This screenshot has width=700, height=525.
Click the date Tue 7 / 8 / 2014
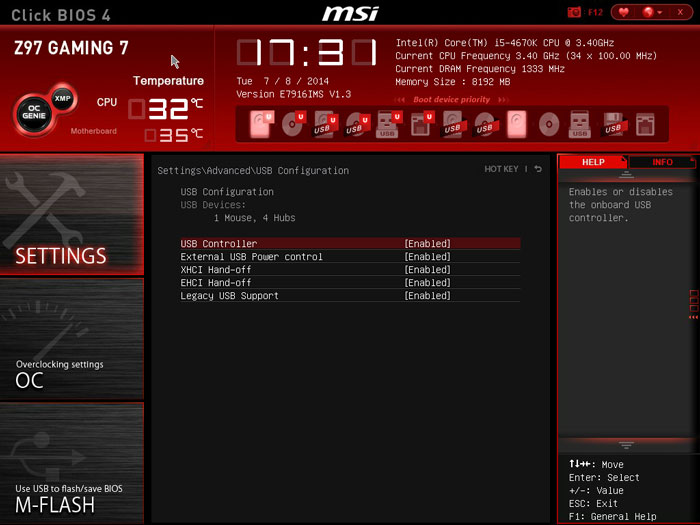click(283, 81)
